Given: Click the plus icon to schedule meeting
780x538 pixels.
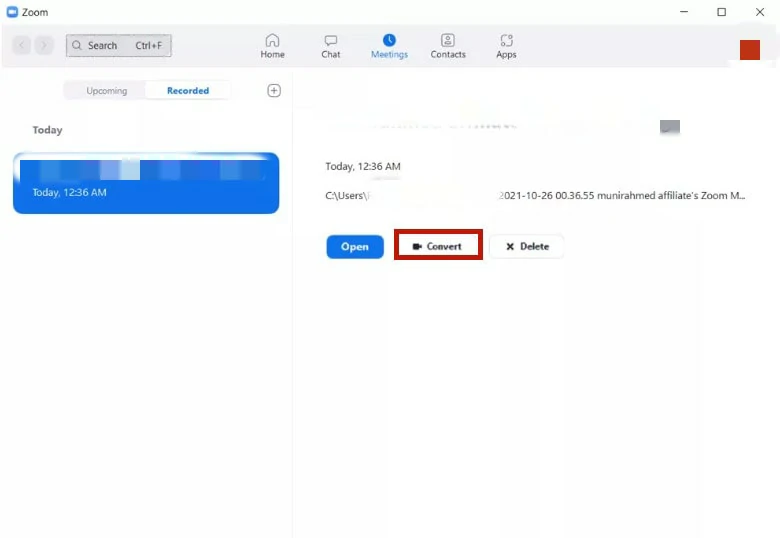Looking at the screenshot, I should [x=274, y=90].
